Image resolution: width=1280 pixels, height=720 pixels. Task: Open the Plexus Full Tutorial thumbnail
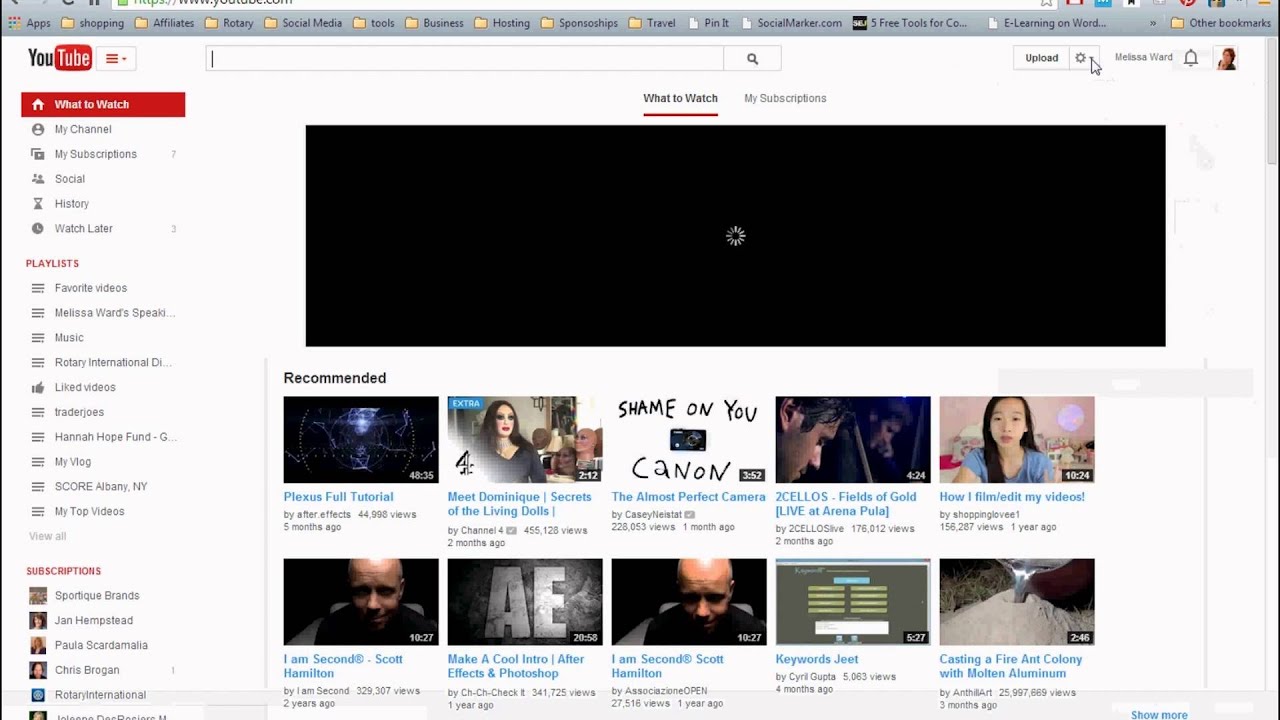click(x=361, y=440)
